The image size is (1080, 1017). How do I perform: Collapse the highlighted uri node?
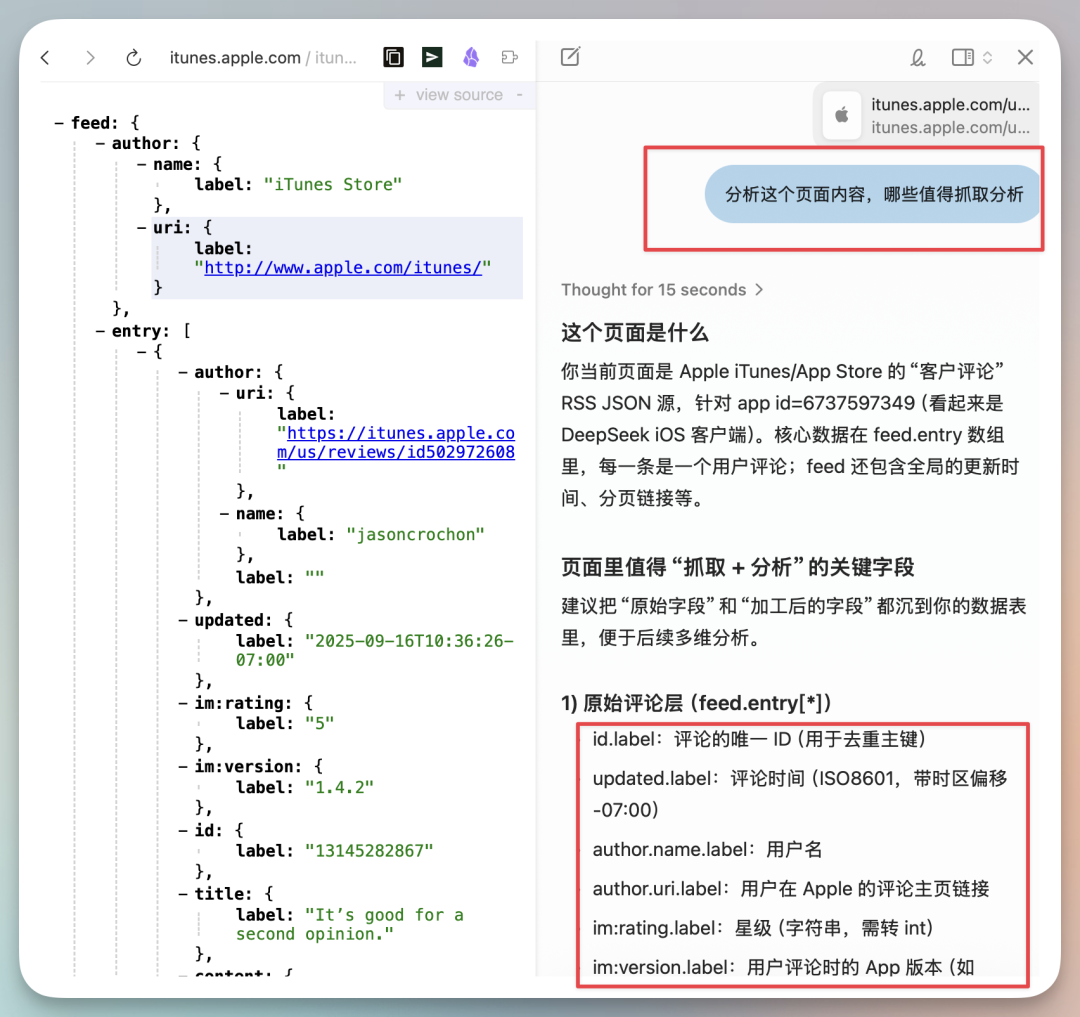(x=142, y=228)
